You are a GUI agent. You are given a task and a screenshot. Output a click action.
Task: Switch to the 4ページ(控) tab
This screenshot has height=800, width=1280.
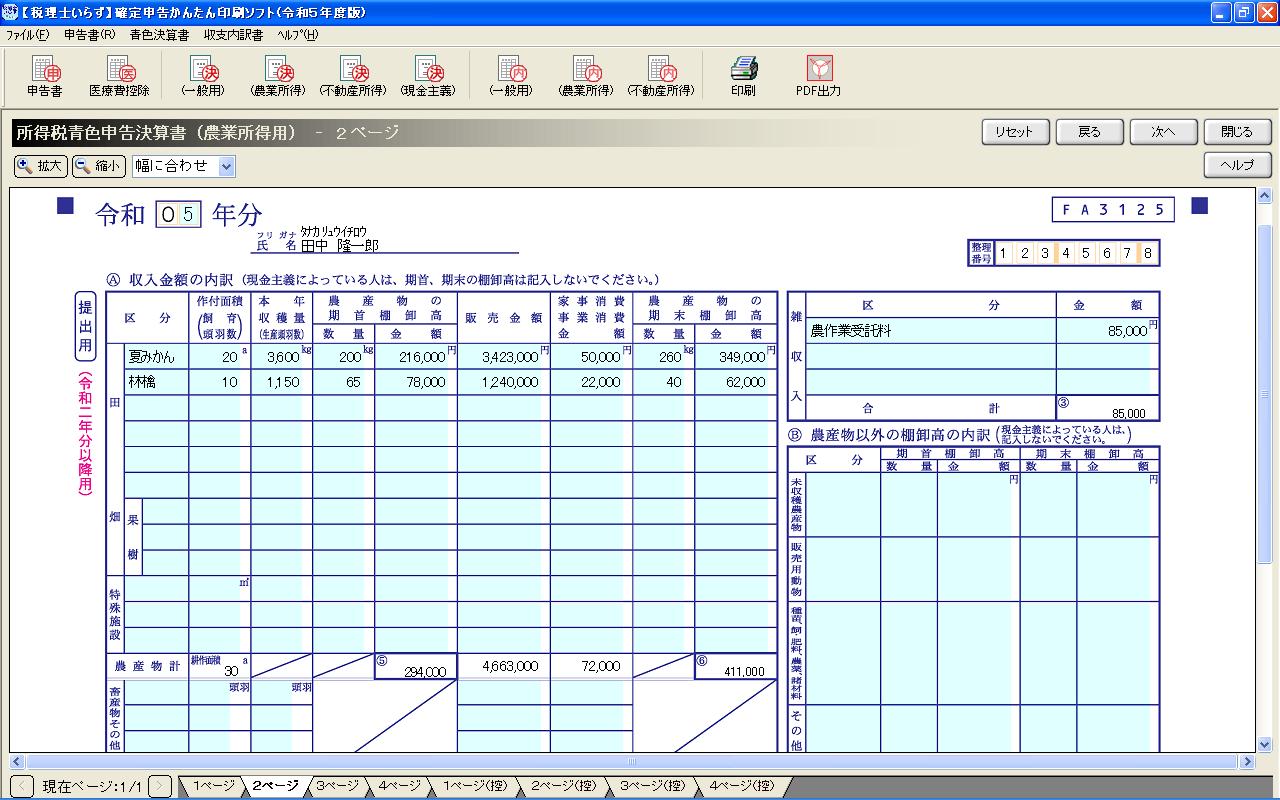[x=741, y=786]
